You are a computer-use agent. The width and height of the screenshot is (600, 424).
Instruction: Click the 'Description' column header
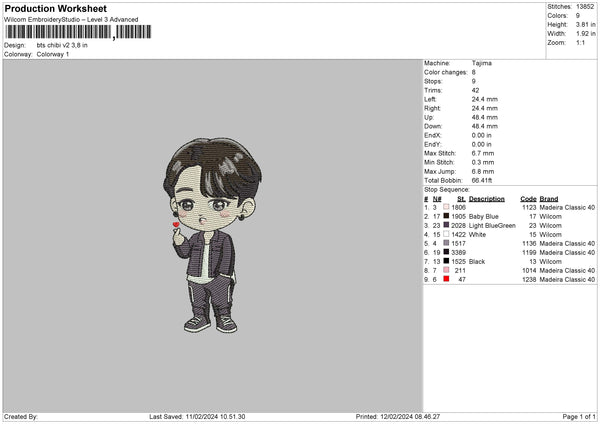[486, 199]
